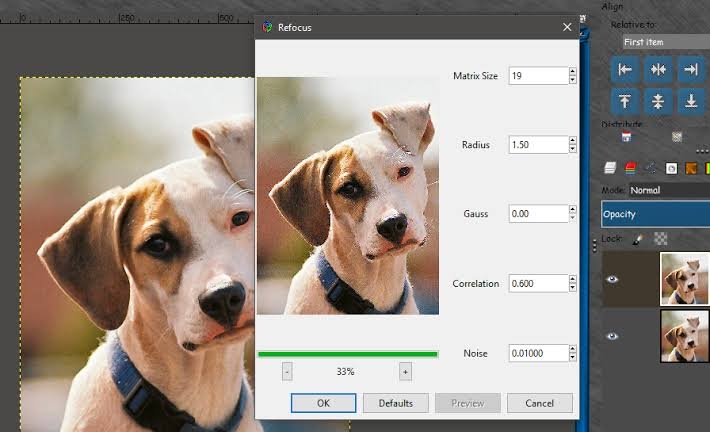
Task: Open the orange dock tab icon
Action: (691, 168)
